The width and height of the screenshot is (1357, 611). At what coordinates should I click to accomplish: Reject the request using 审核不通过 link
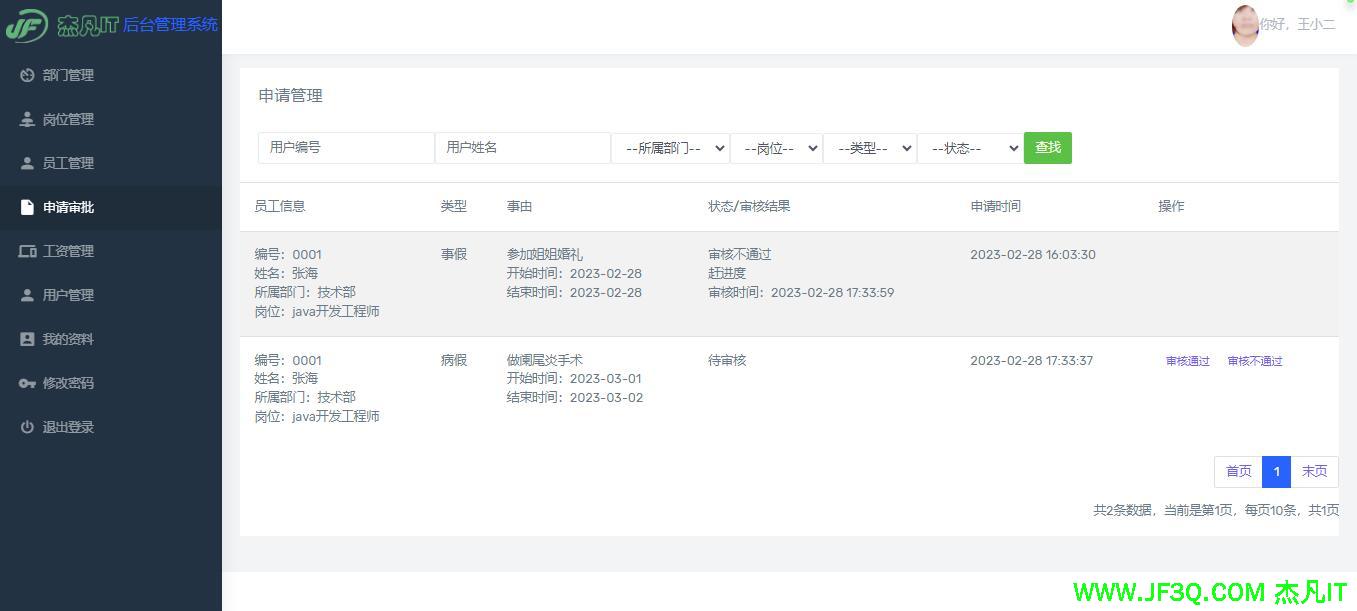(x=1254, y=361)
